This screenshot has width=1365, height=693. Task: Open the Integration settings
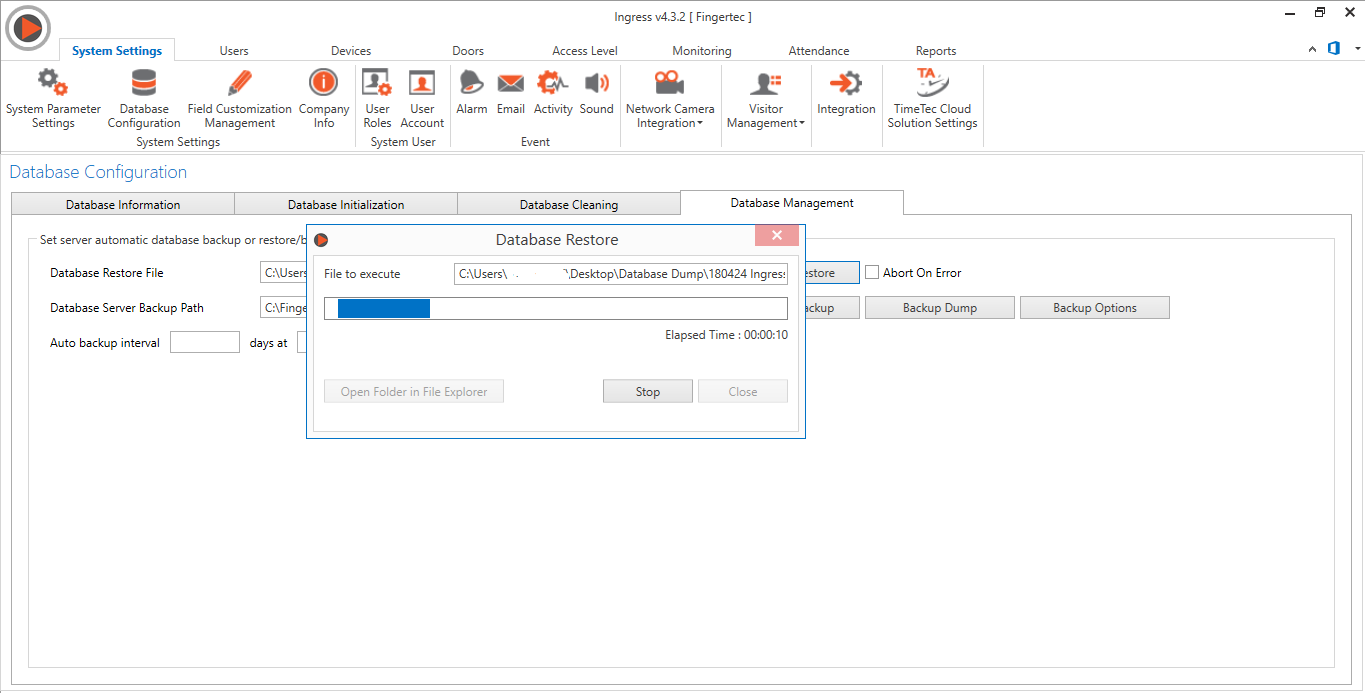(x=846, y=93)
